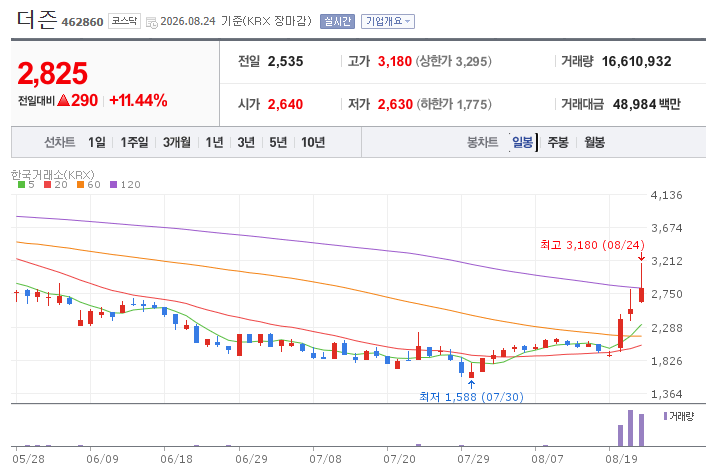Select the 1년 line chart period
706x476 pixels.
[x=214, y=142]
